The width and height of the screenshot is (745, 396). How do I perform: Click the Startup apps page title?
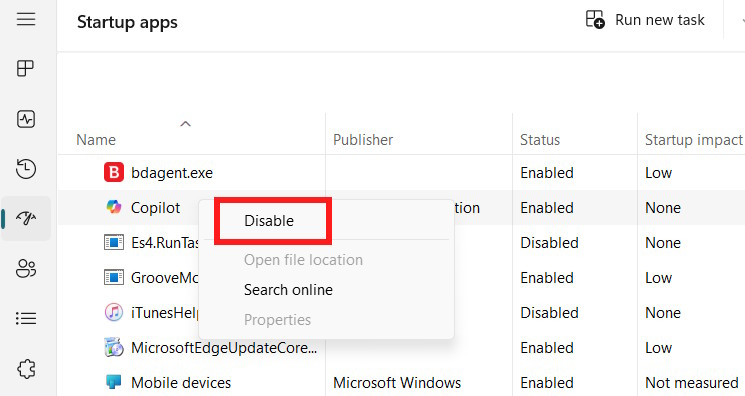127,22
